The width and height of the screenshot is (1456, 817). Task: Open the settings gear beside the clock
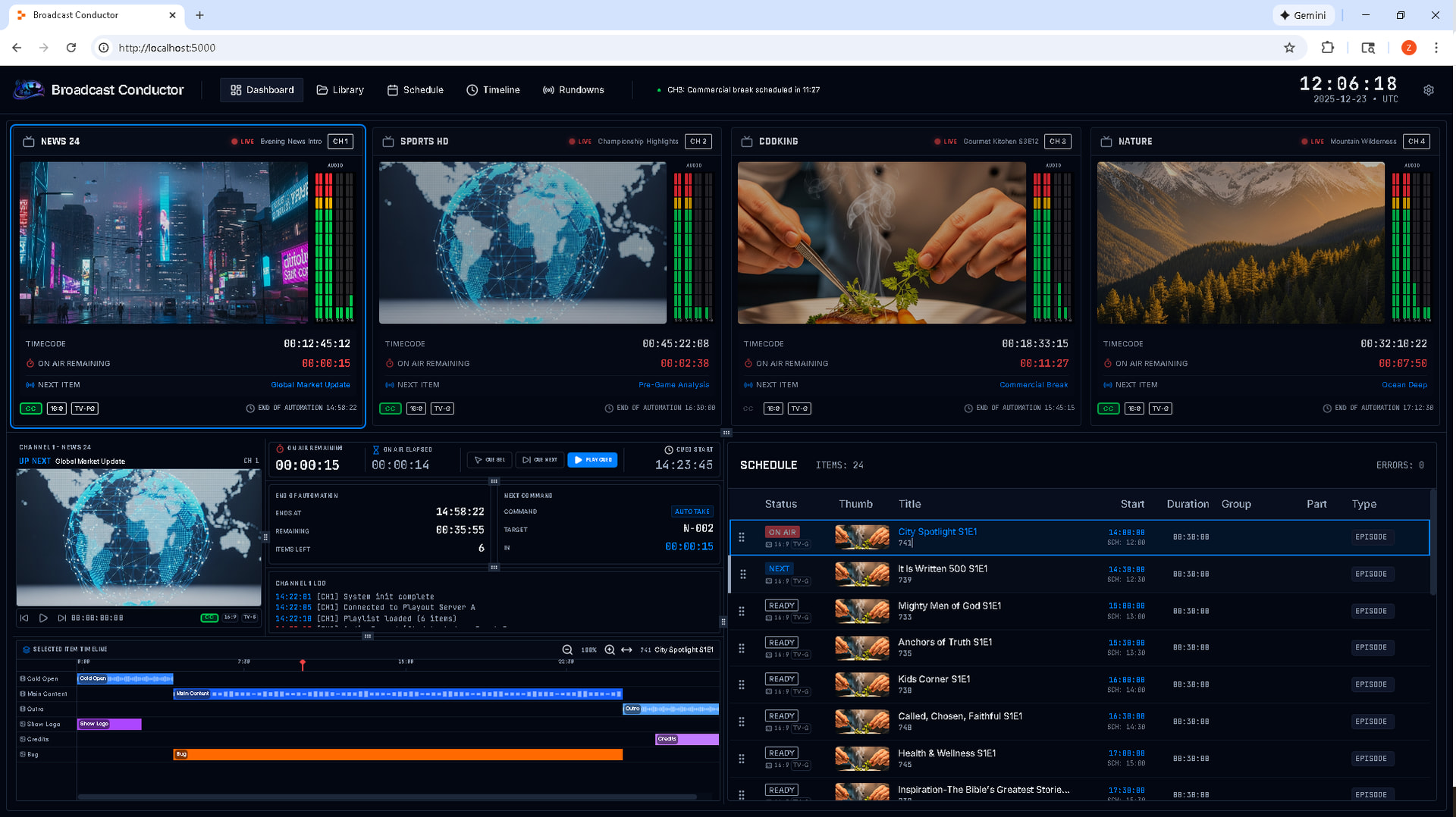click(1429, 90)
